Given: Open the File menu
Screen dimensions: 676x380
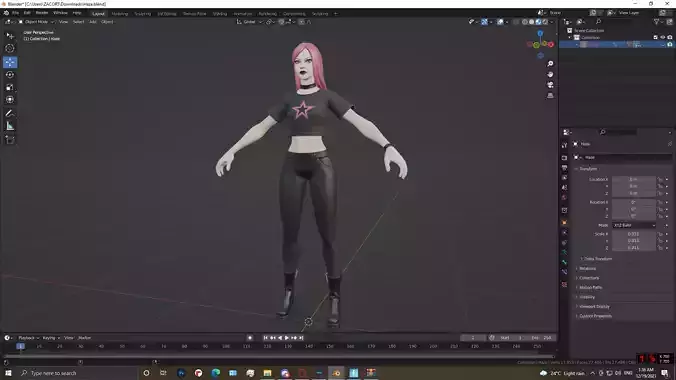Looking at the screenshot, I should (16, 13).
